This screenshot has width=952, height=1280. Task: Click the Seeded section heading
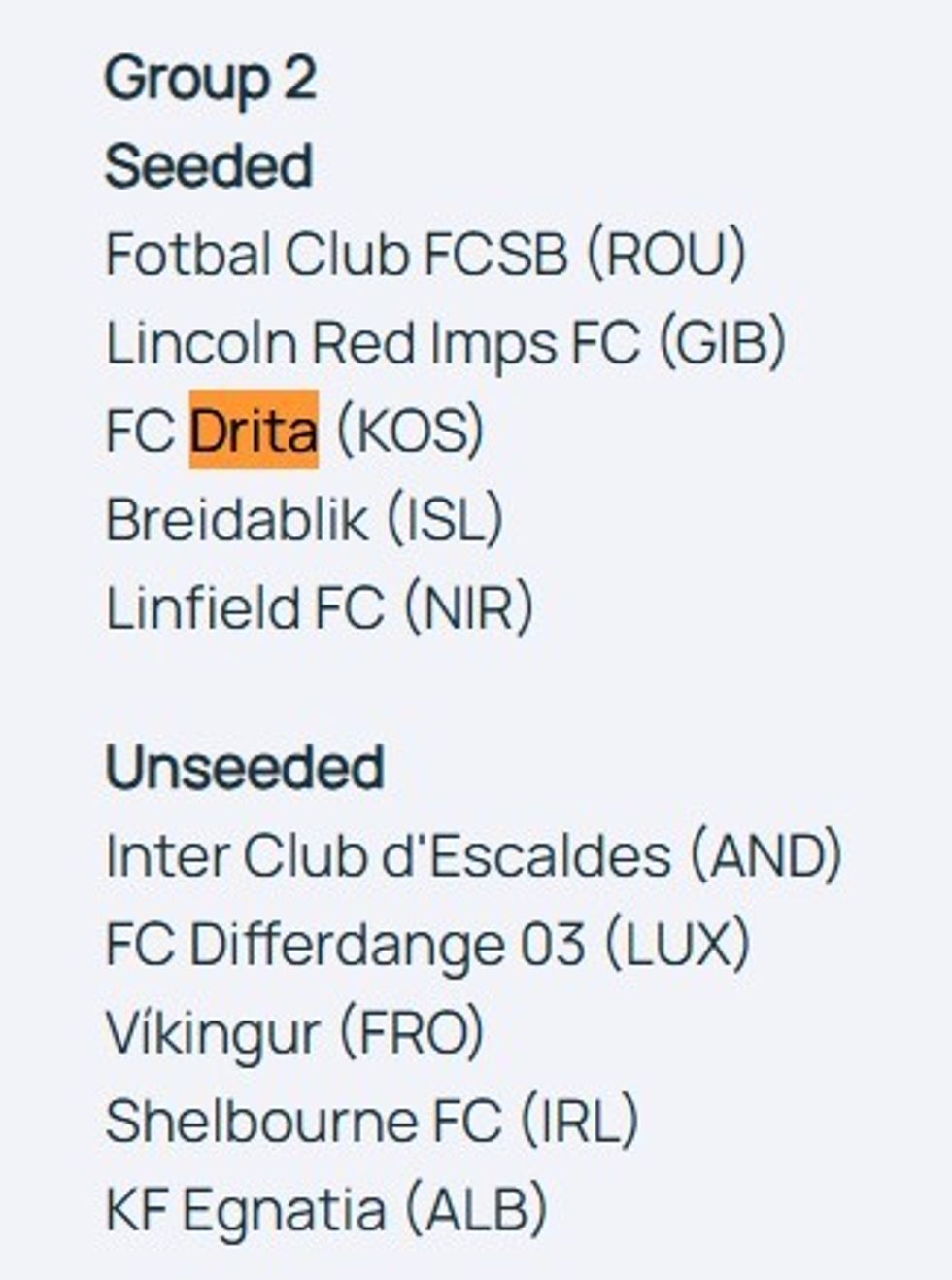[208, 166]
